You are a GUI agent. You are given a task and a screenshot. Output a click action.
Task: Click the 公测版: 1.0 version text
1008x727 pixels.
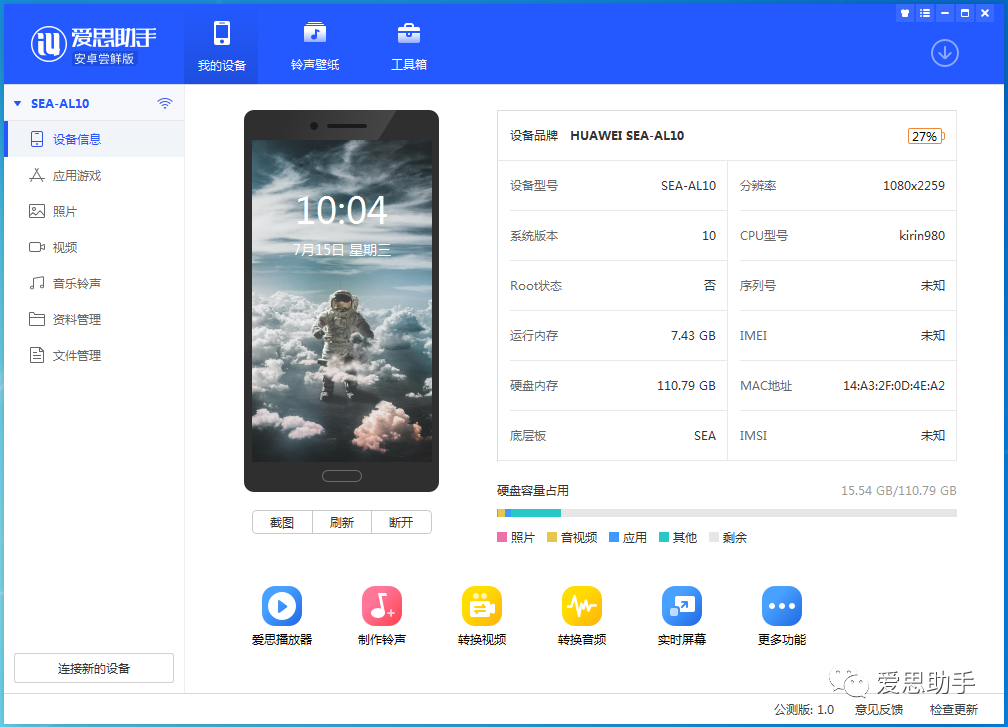(804, 710)
